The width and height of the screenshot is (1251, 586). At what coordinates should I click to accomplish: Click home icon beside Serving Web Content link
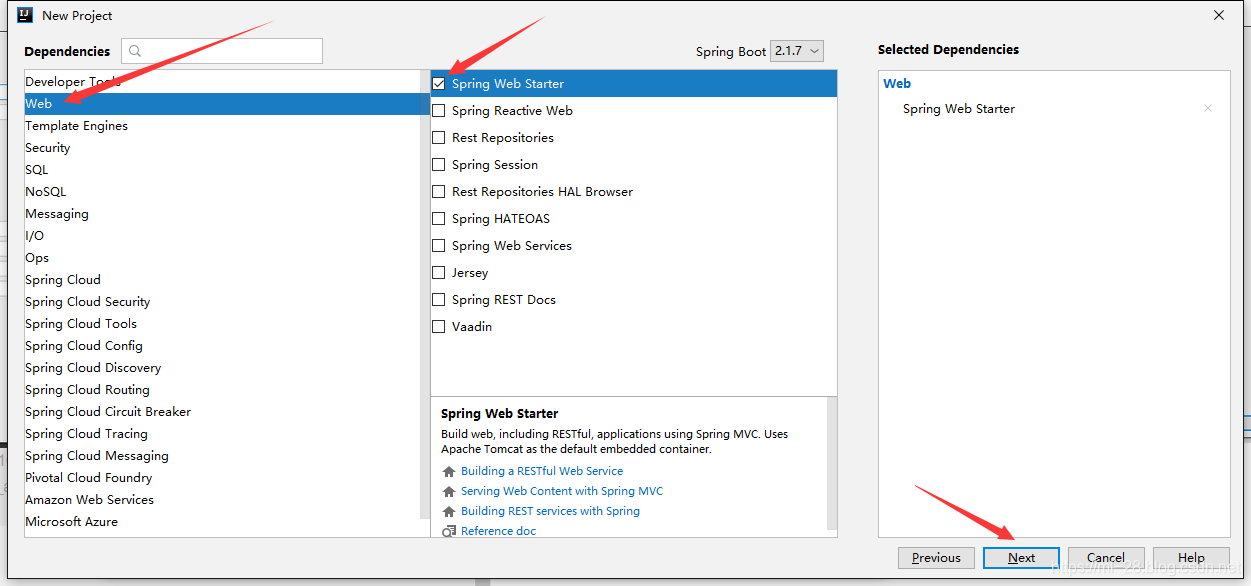pyautogui.click(x=449, y=491)
